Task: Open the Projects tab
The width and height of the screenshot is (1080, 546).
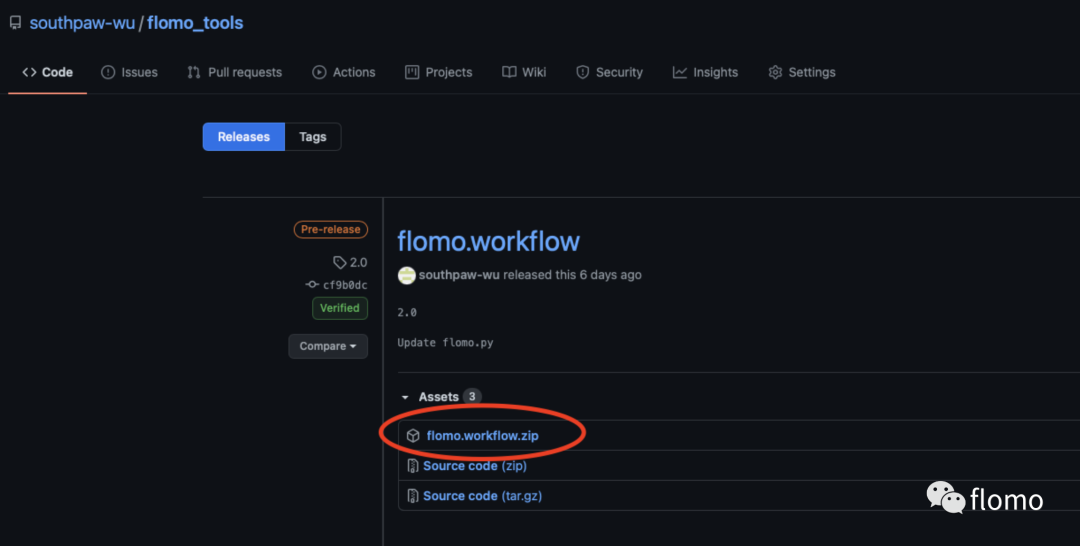Action: [x=439, y=72]
